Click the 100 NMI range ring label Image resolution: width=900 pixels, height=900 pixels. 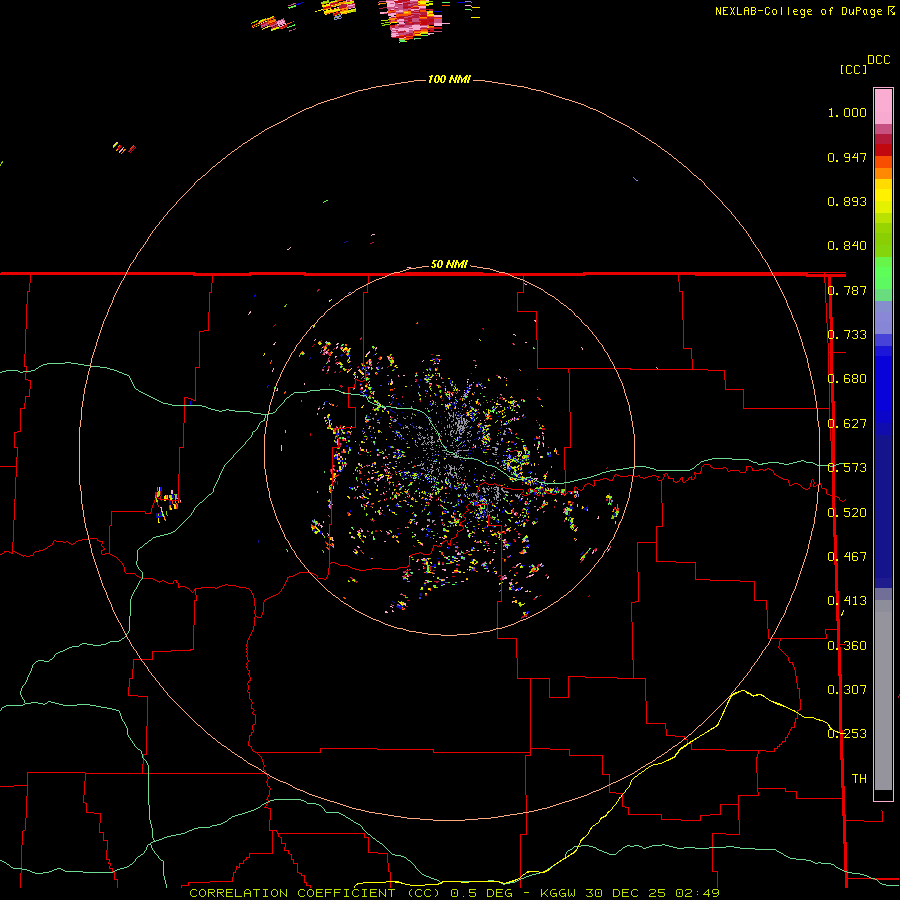[x=449, y=79]
